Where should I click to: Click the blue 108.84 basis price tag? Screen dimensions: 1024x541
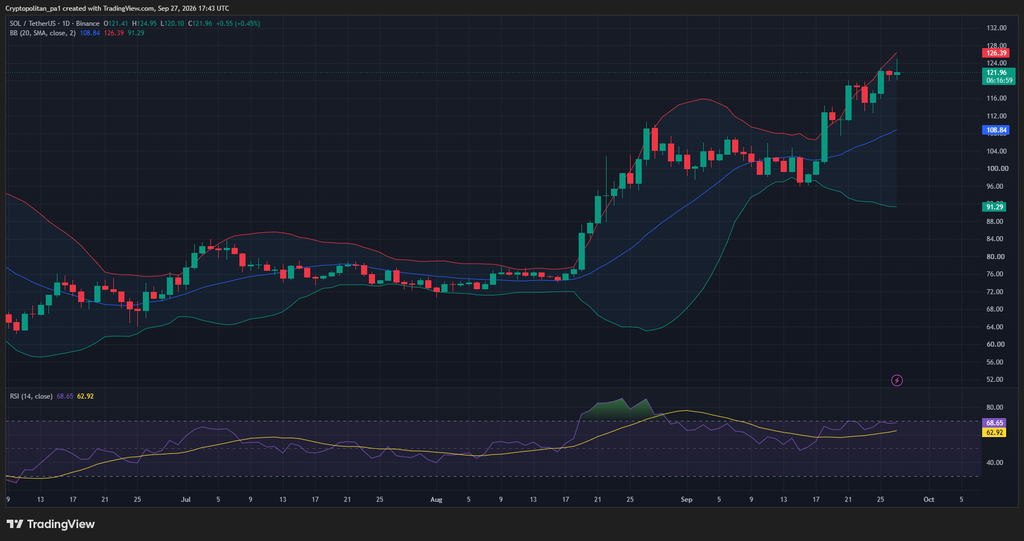(x=995, y=130)
